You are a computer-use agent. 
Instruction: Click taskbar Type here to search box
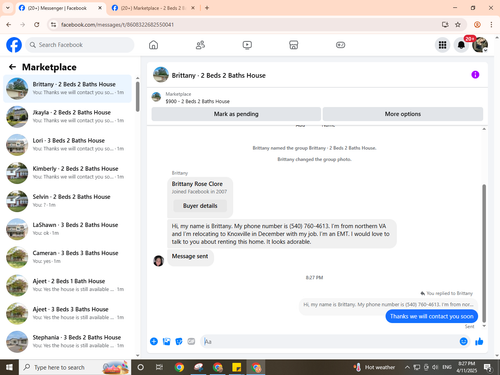click(x=75, y=367)
